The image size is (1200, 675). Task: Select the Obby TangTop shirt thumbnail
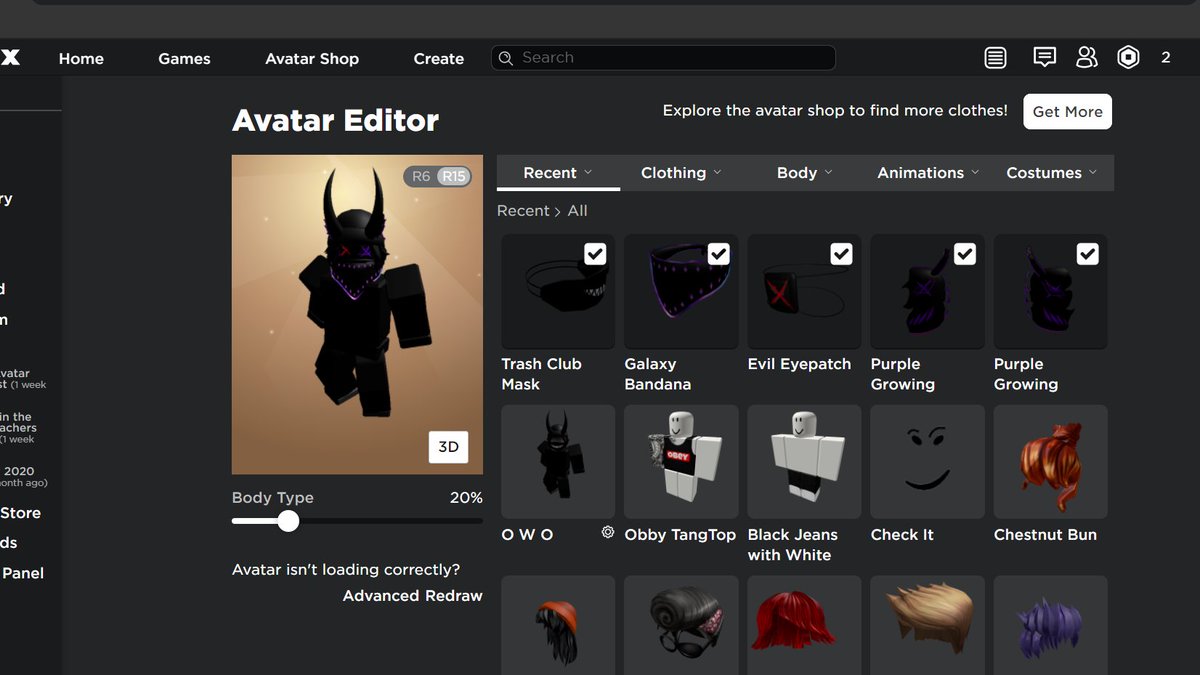tap(681, 461)
